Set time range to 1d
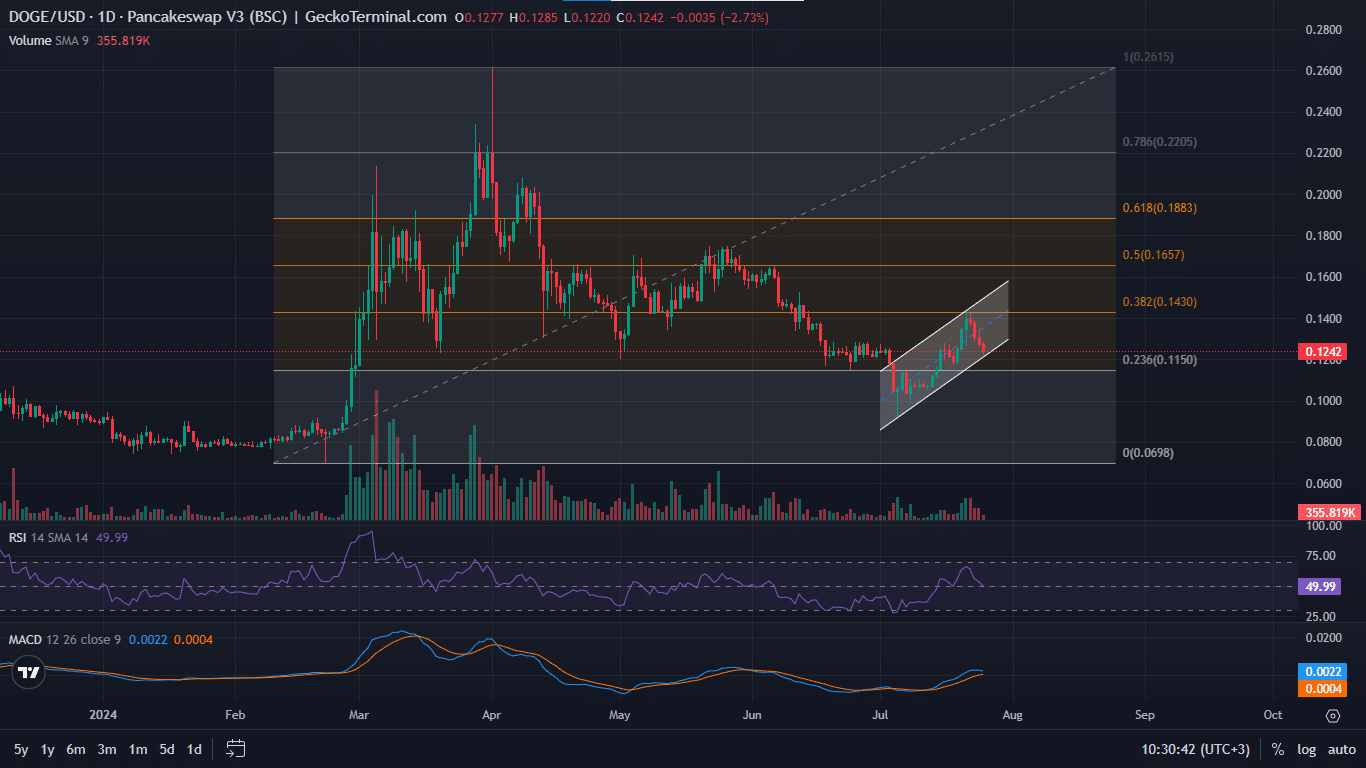Screen dimensions: 1366x768 pos(194,749)
